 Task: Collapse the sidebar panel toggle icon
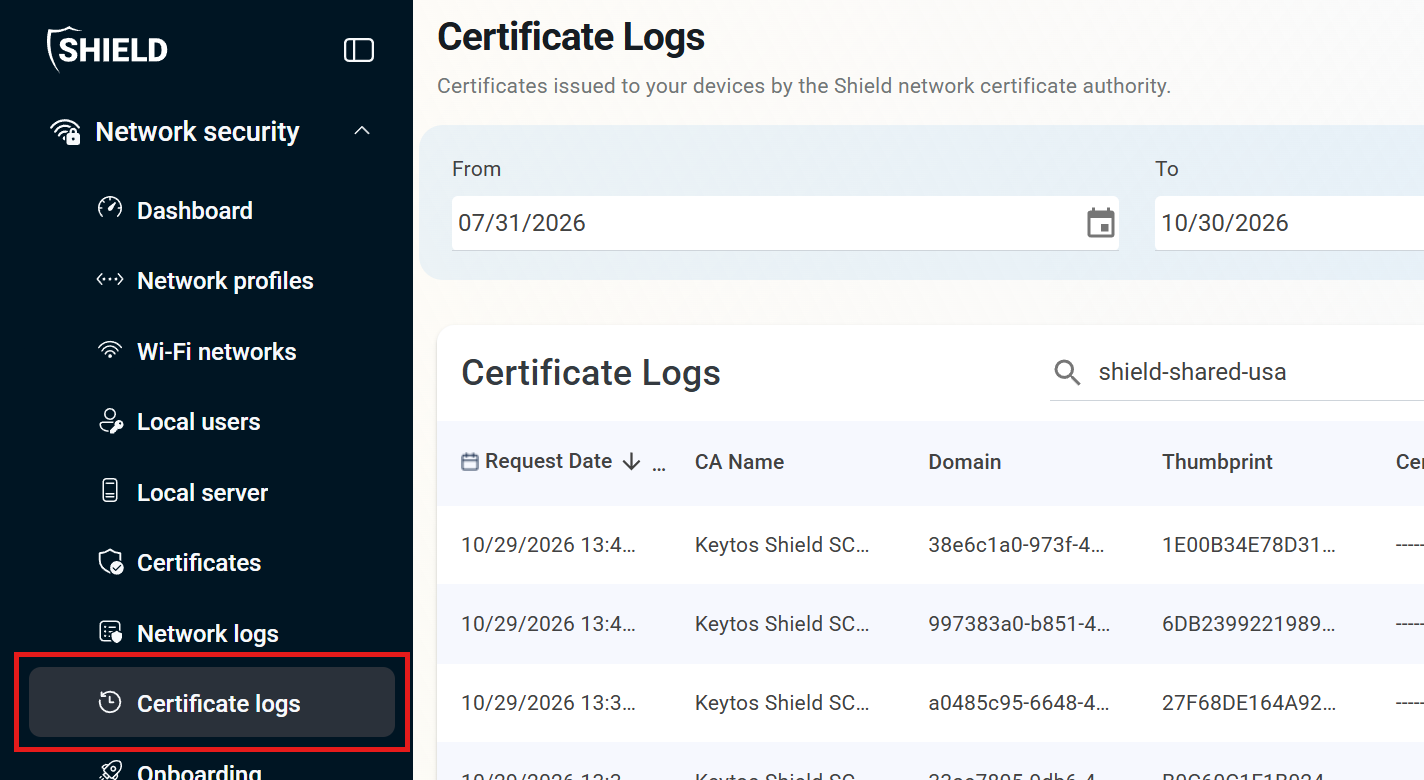tap(359, 50)
